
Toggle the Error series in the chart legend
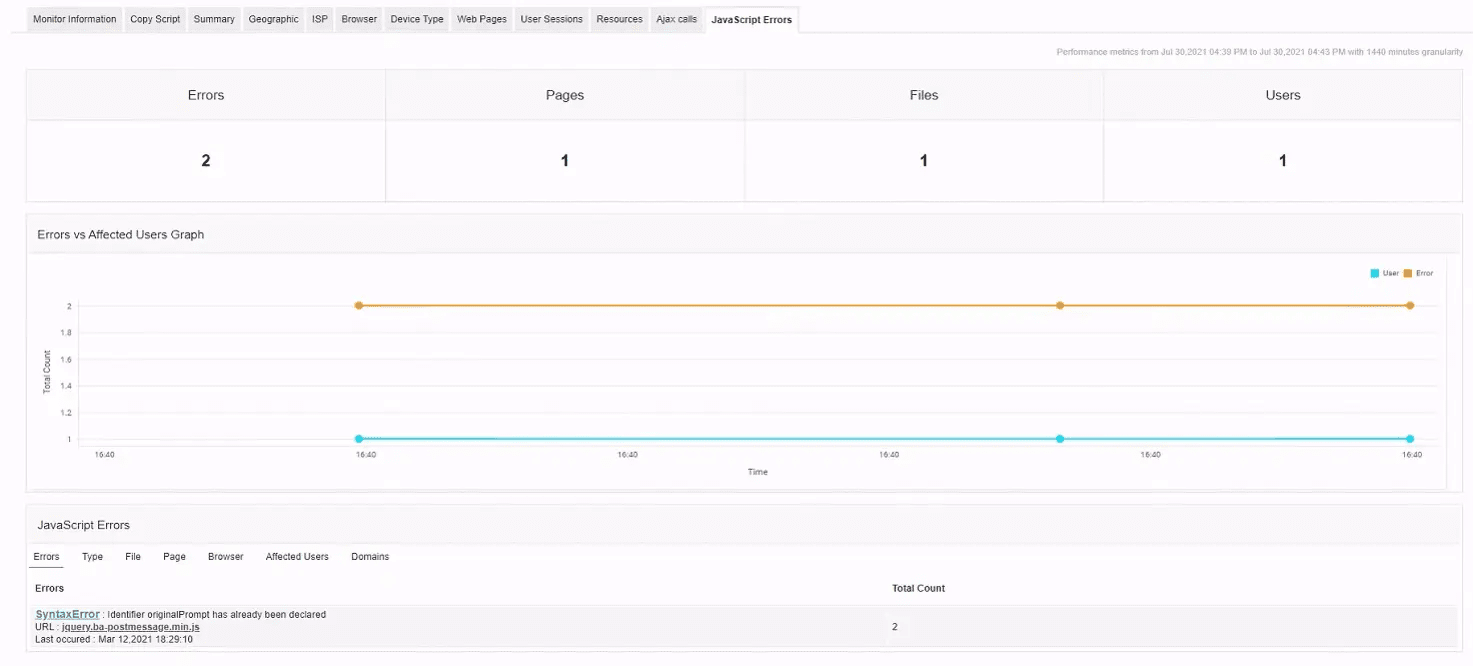1420,272
